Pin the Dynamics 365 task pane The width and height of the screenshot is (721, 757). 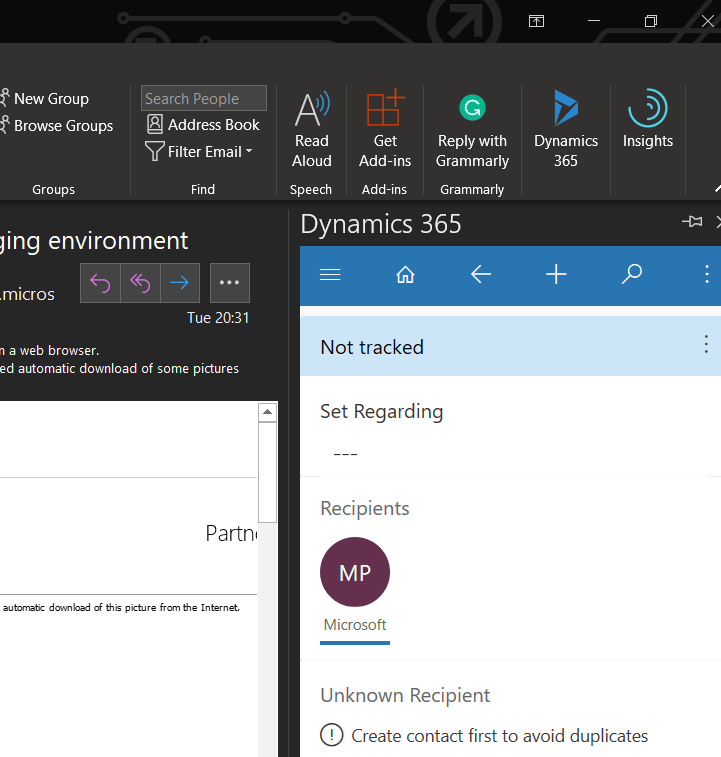[x=691, y=222]
